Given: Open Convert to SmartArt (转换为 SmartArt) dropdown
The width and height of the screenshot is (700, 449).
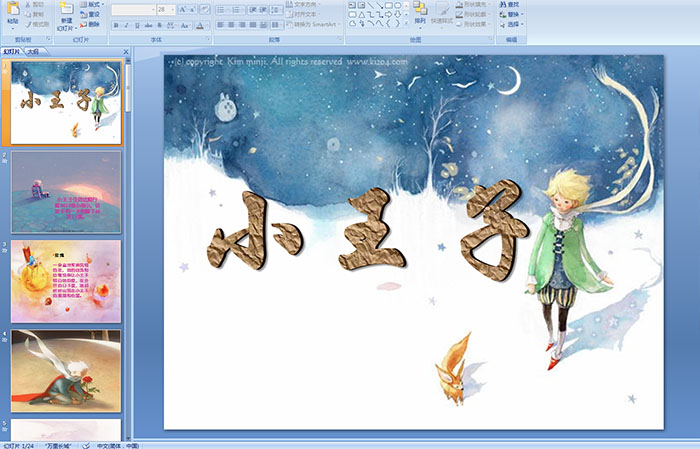Looking at the screenshot, I should pyautogui.click(x=314, y=24).
